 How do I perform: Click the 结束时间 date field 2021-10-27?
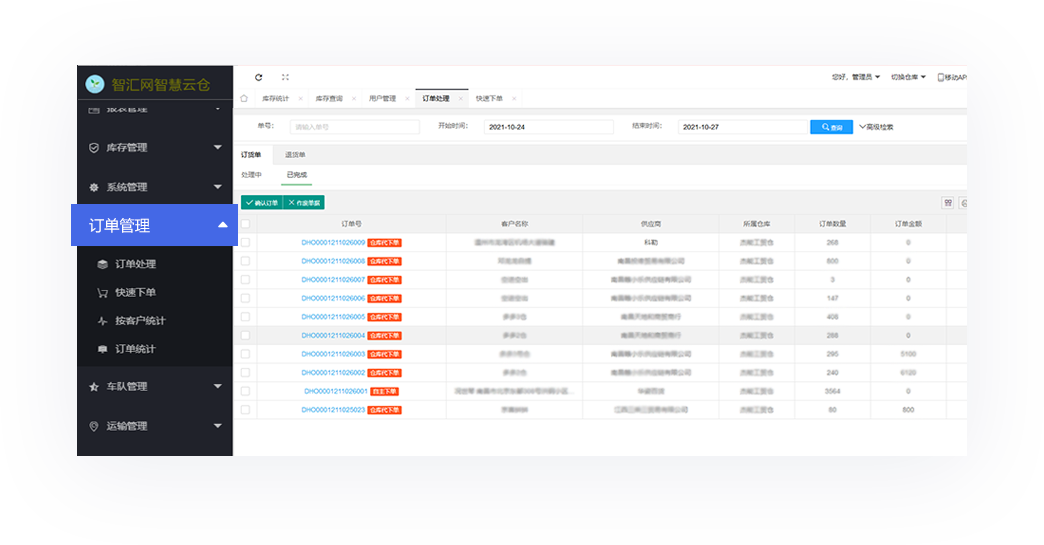[742, 127]
